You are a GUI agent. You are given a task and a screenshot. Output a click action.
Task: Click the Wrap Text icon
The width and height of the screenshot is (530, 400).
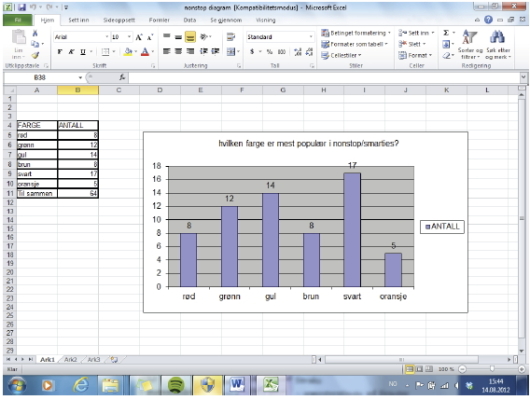(x=231, y=37)
